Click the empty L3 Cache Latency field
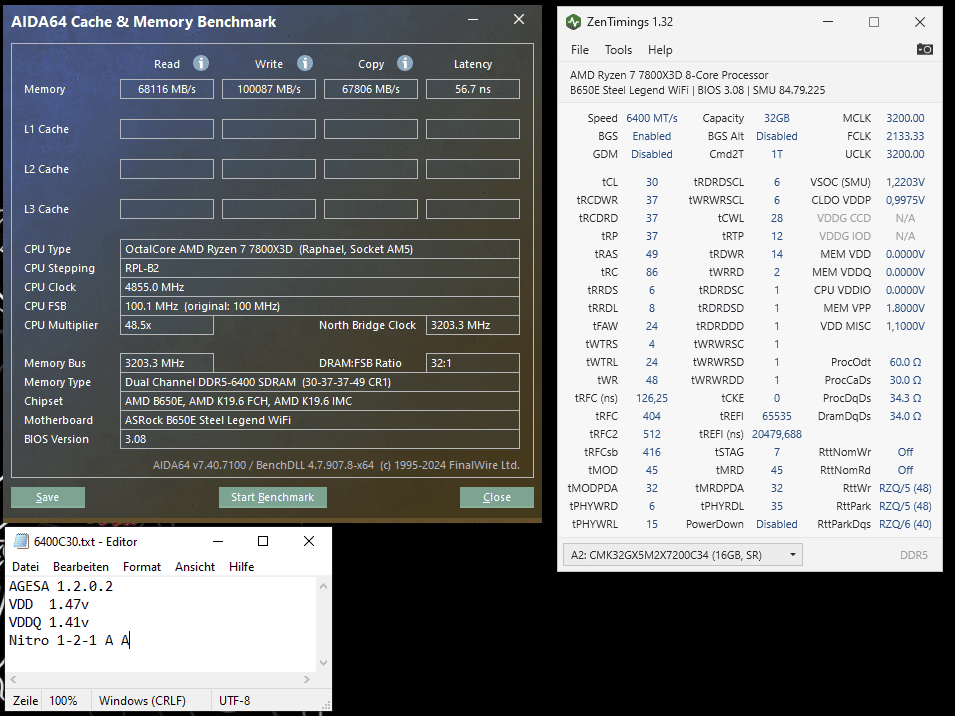955x716 pixels. coord(473,209)
